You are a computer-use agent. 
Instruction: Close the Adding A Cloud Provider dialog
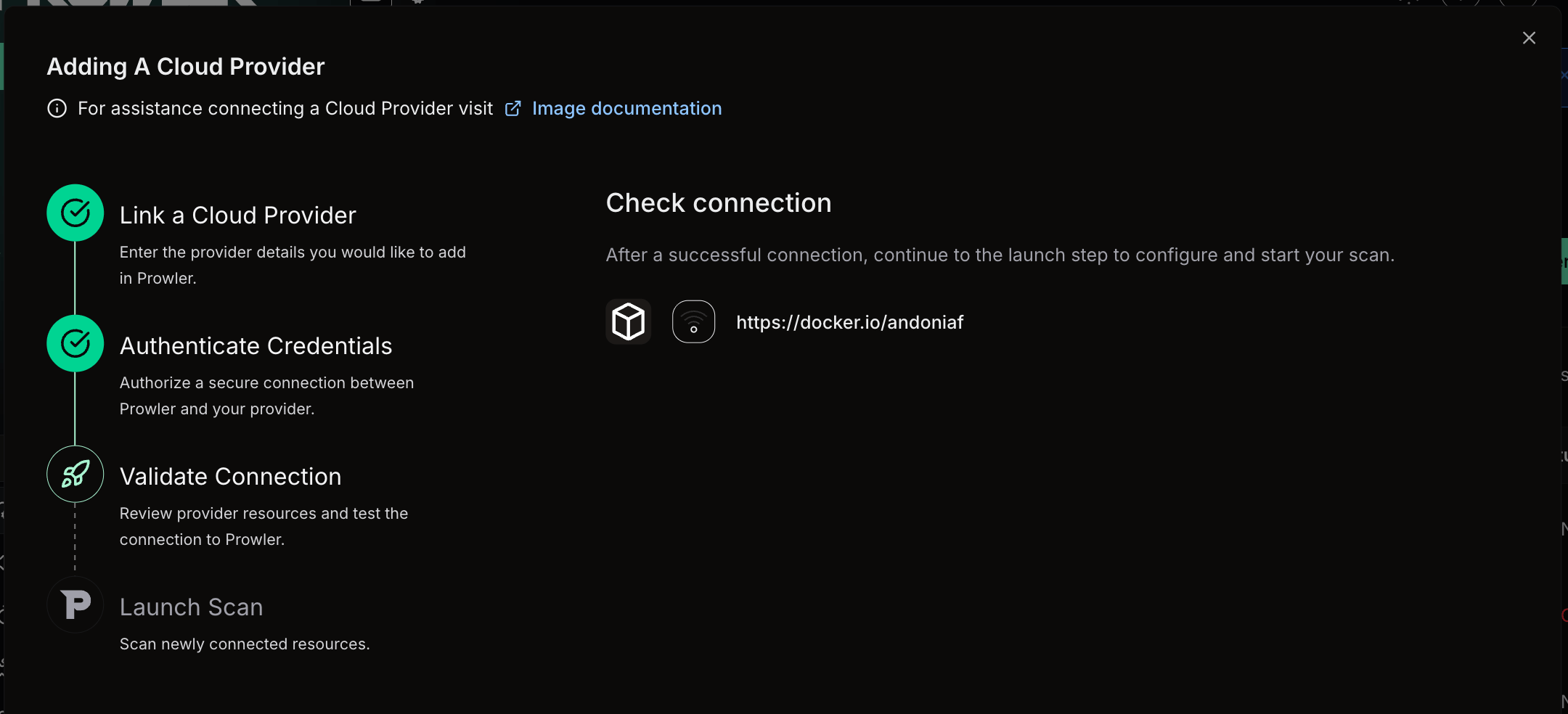(1529, 38)
